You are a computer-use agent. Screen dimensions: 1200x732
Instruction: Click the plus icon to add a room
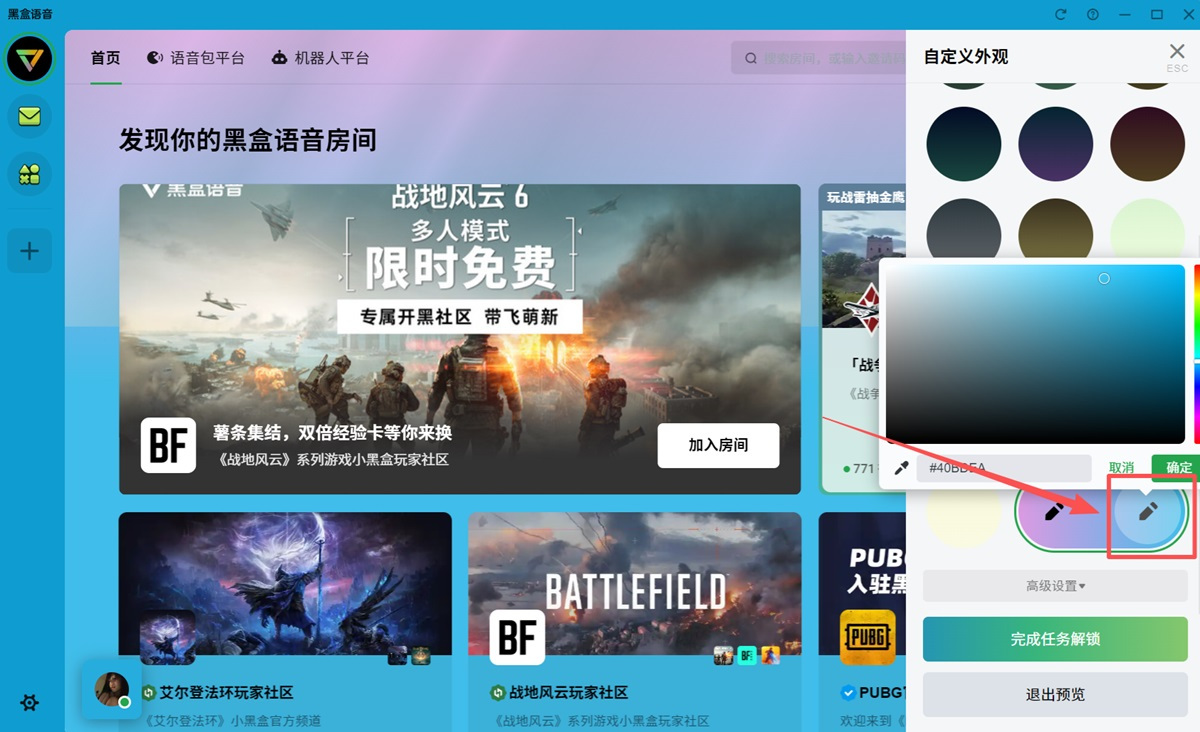(29, 251)
